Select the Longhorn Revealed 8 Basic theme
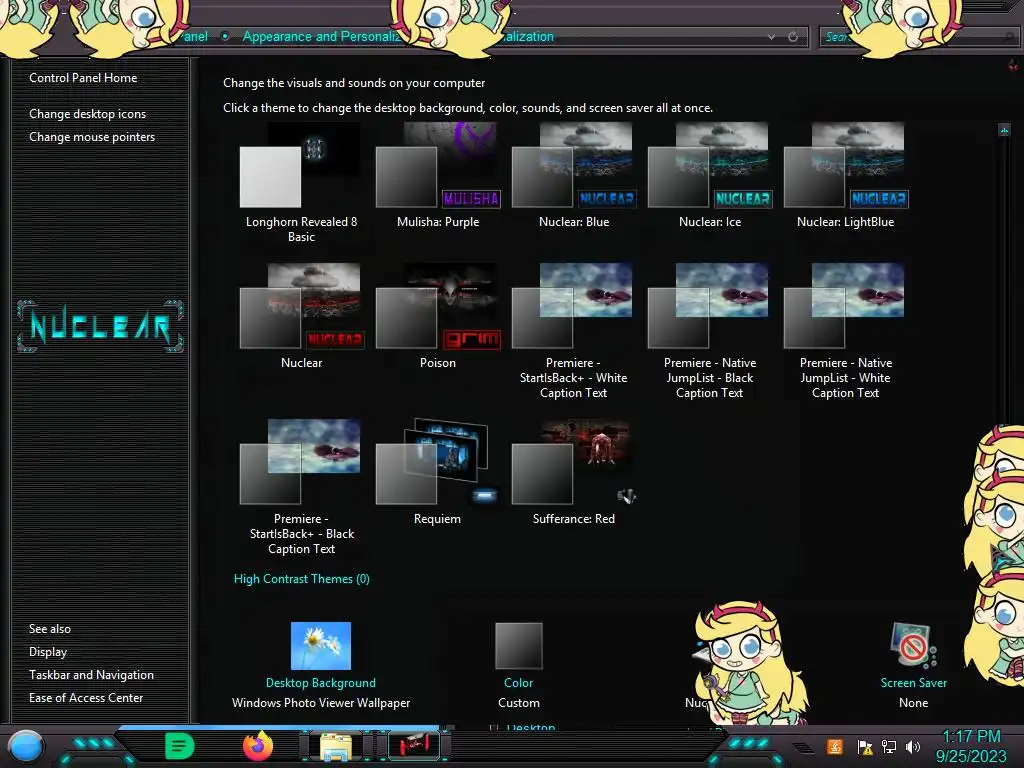 pos(301,183)
